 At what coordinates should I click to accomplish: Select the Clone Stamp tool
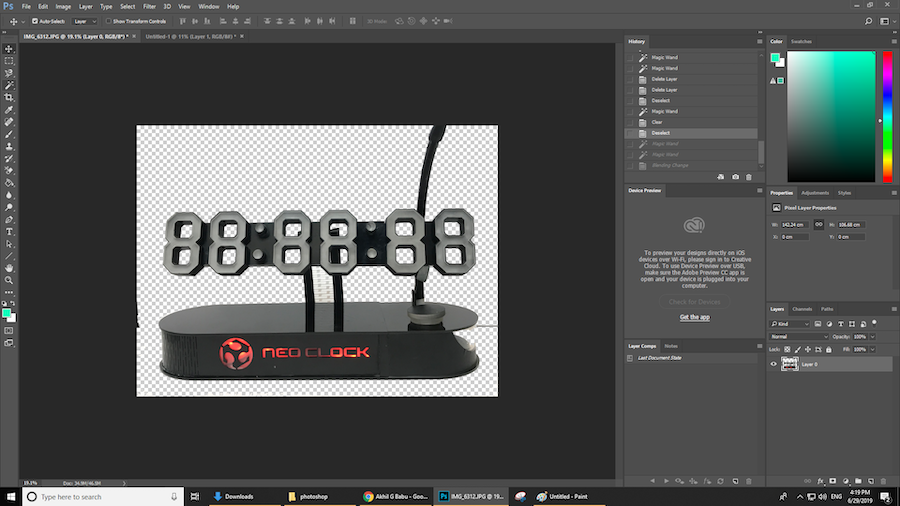[9, 146]
